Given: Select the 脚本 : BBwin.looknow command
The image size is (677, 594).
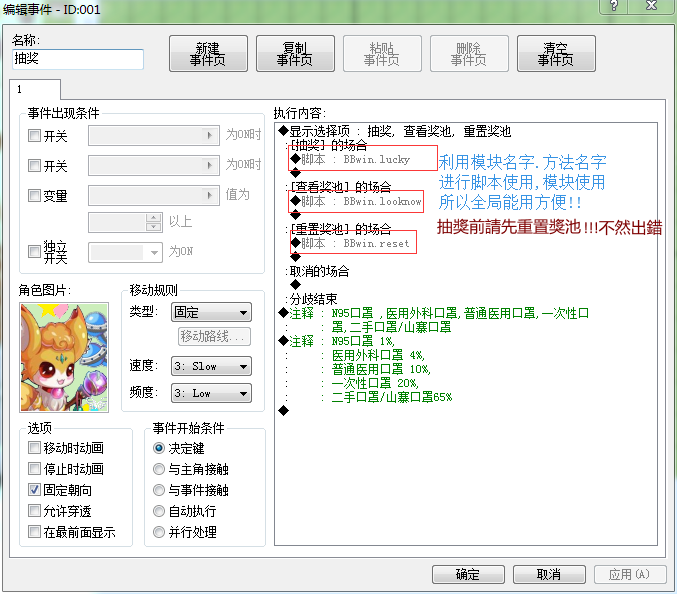Looking at the screenshot, I should (356, 201).
